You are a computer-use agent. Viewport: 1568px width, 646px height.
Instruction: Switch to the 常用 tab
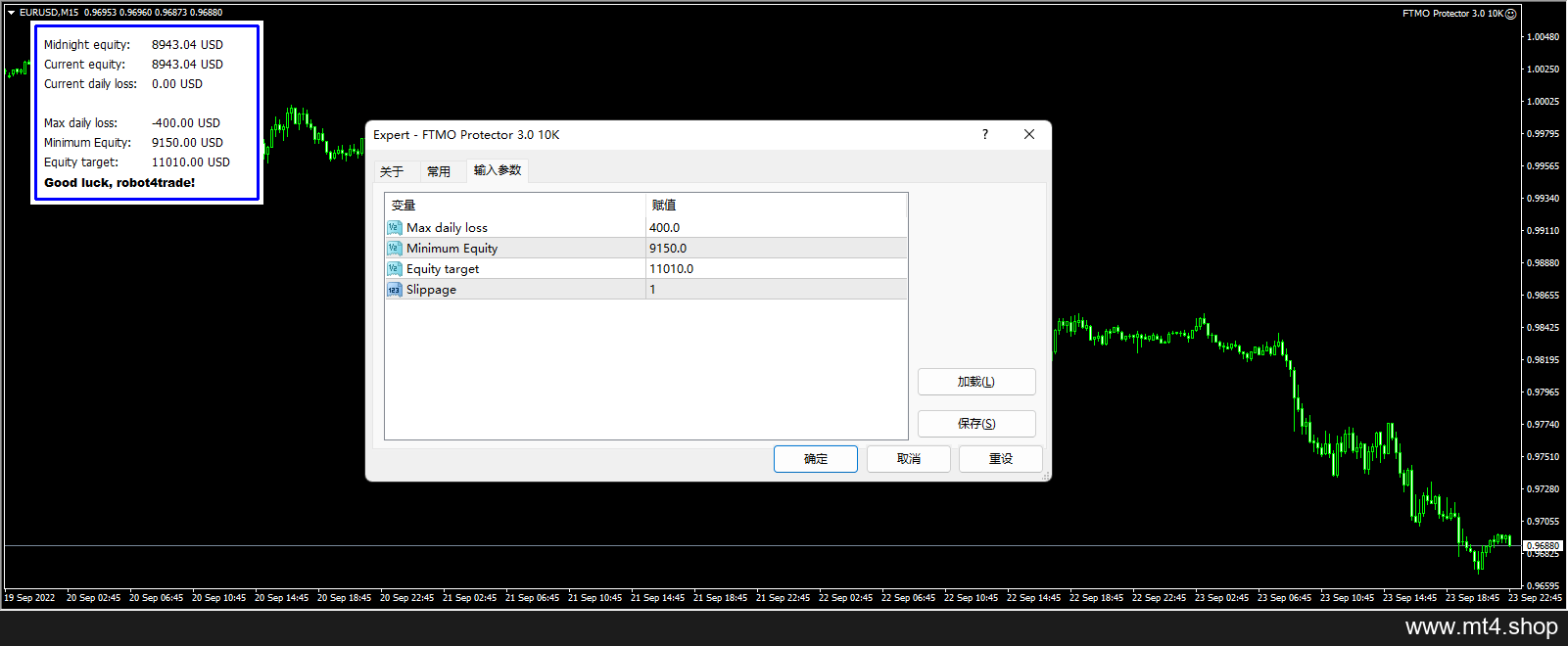(439, 171)
